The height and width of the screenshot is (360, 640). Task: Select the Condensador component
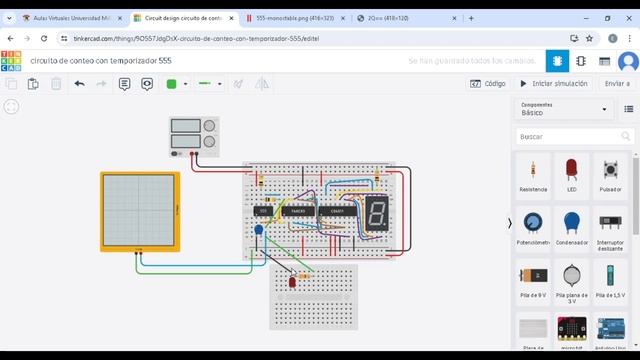(x=571, y=229)
